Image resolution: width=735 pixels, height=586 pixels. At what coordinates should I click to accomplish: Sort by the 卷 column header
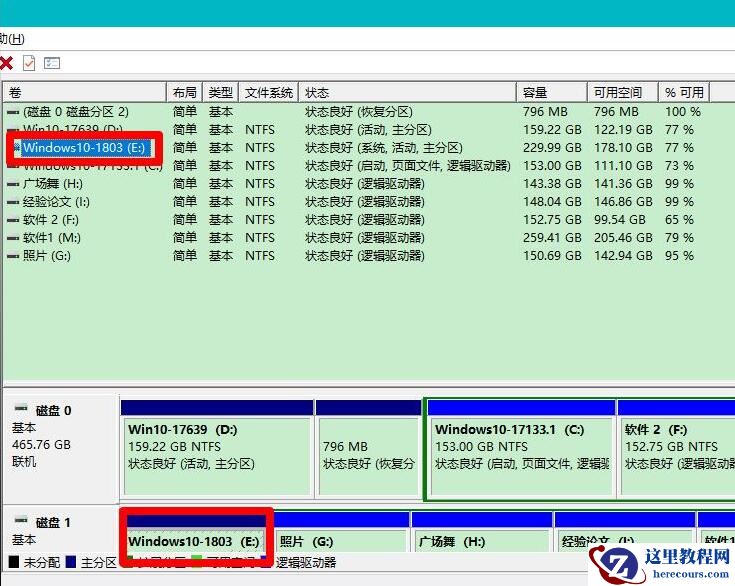click(x=85, y=92)
